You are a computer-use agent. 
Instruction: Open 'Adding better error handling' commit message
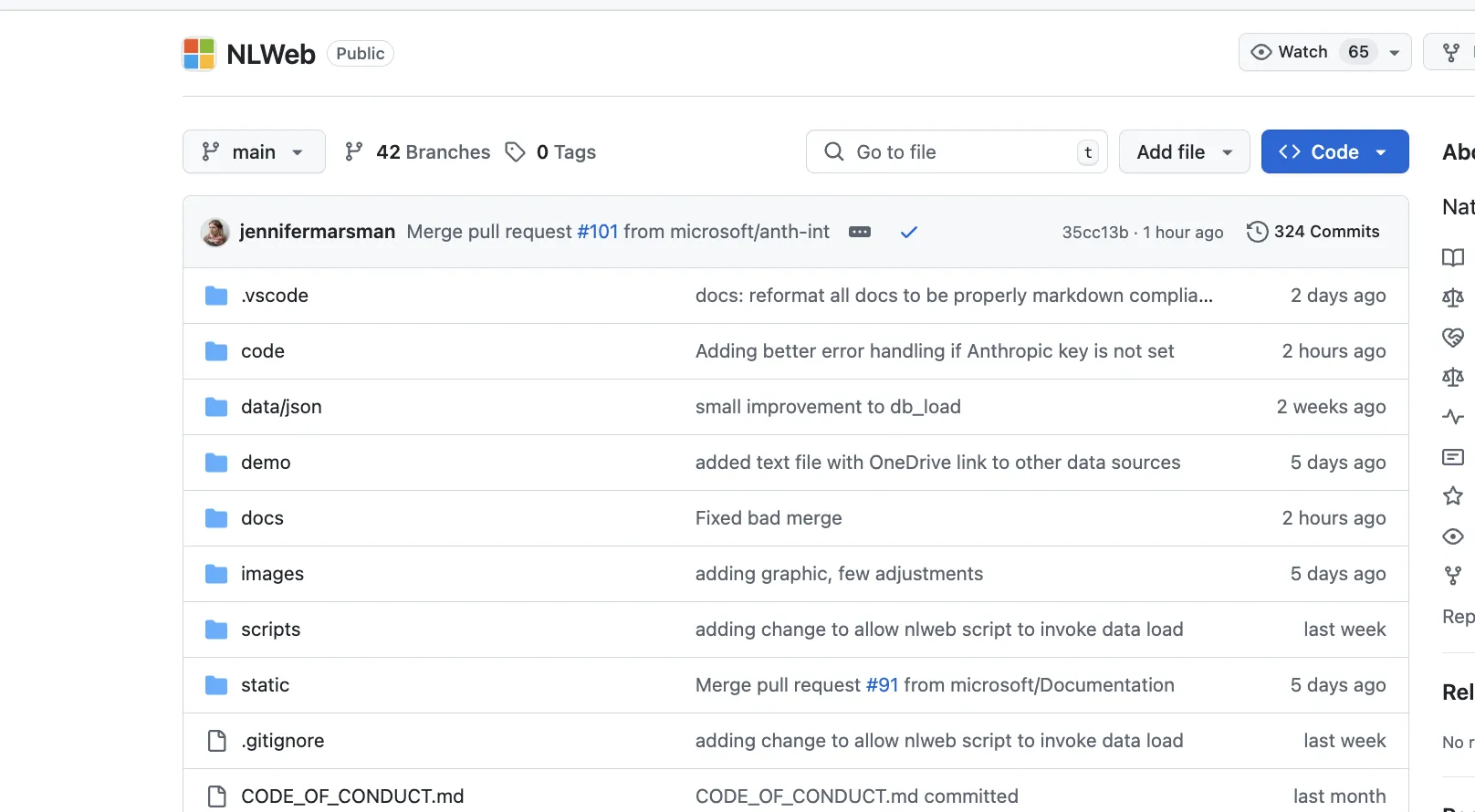[x=935, y=351]
